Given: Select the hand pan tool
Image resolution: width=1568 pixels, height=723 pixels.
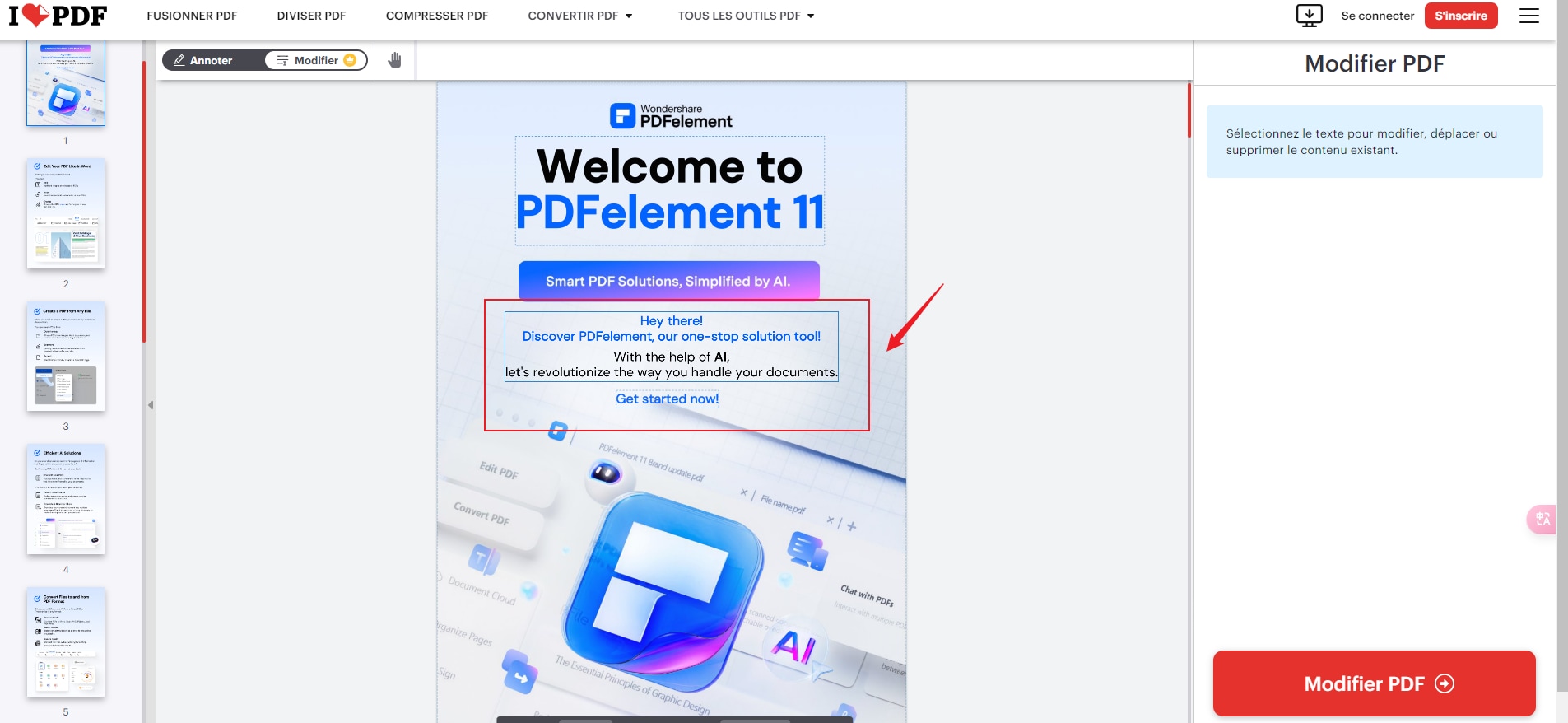Looking at the screenshot, I should point(395,60).
